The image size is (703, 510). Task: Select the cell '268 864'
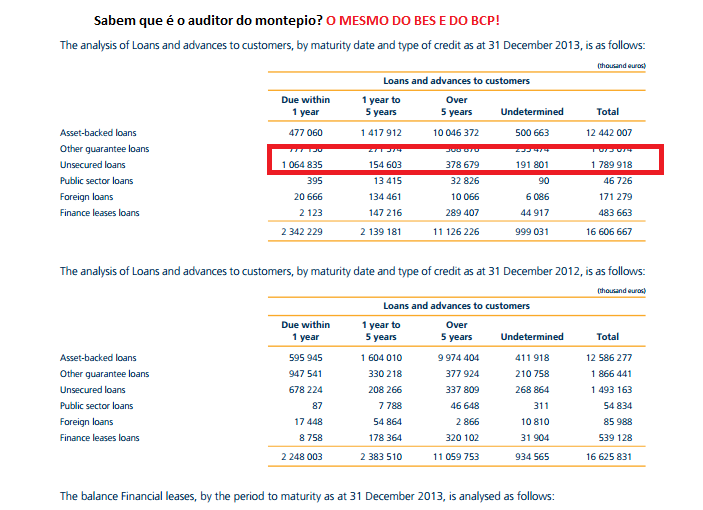pos(532,390)
